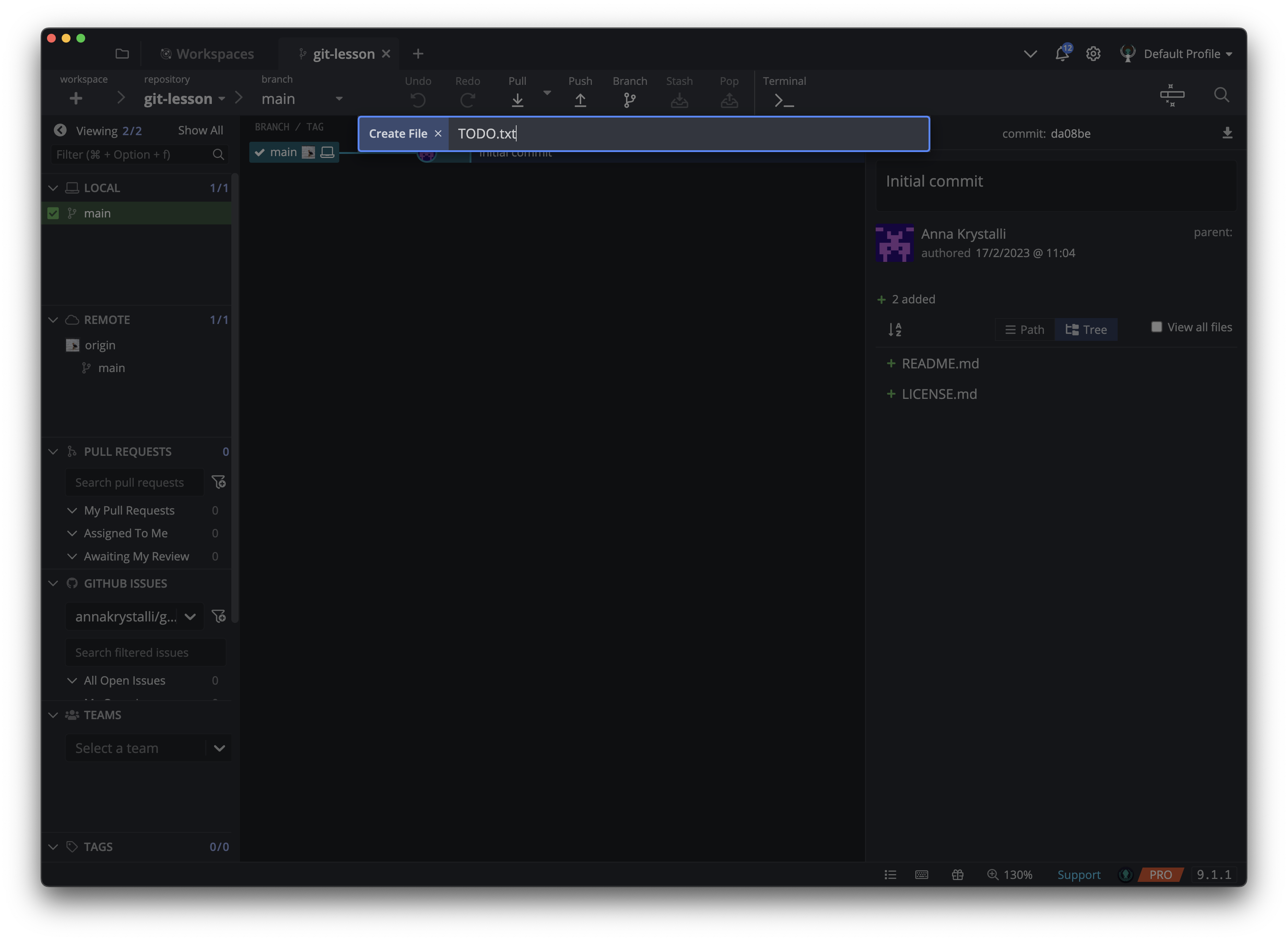This screenshot has height=941, width=1288.
Task: Click the gift icon in status bar
Action: [957, 875]
